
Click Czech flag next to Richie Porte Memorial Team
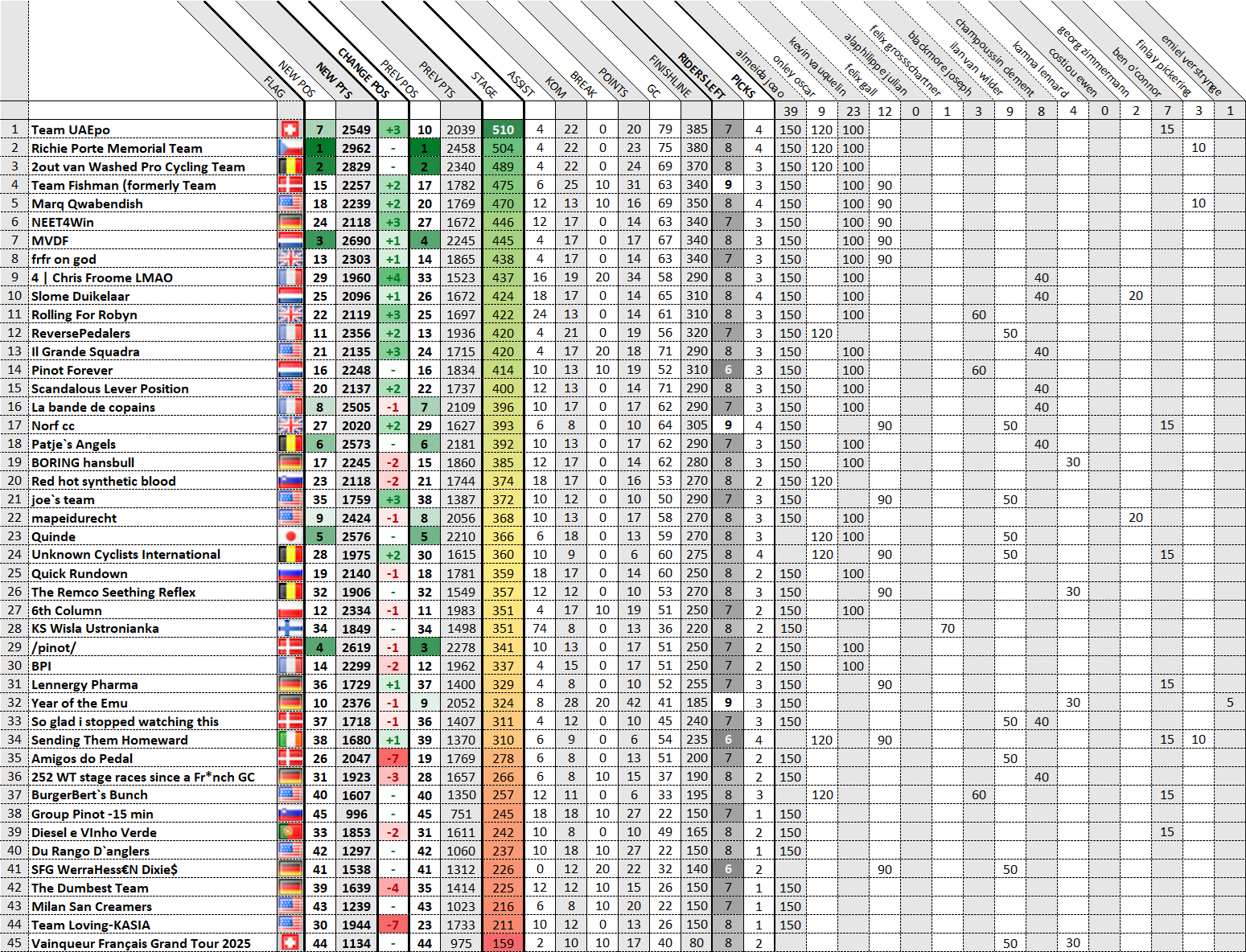pyautogui.click(x=290, y=148)
